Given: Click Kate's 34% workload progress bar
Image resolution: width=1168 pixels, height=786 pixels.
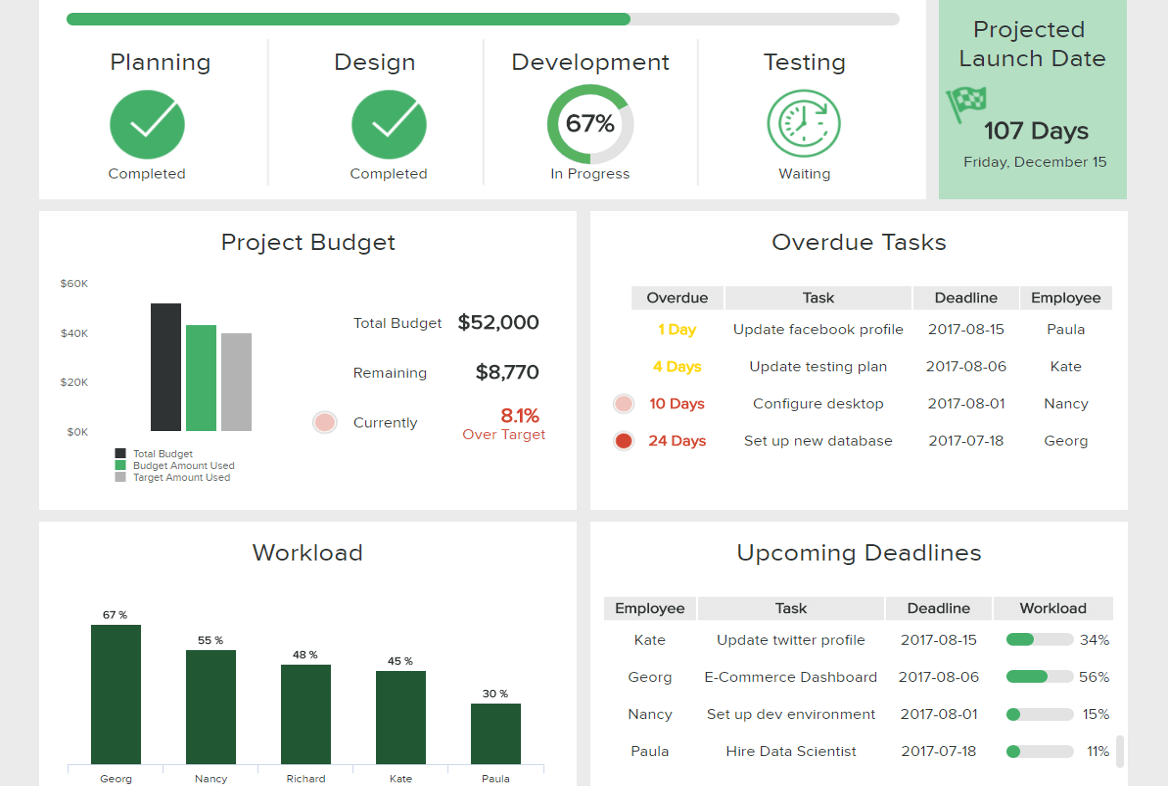Looking at the screenshot, I should click(1039, 640).
